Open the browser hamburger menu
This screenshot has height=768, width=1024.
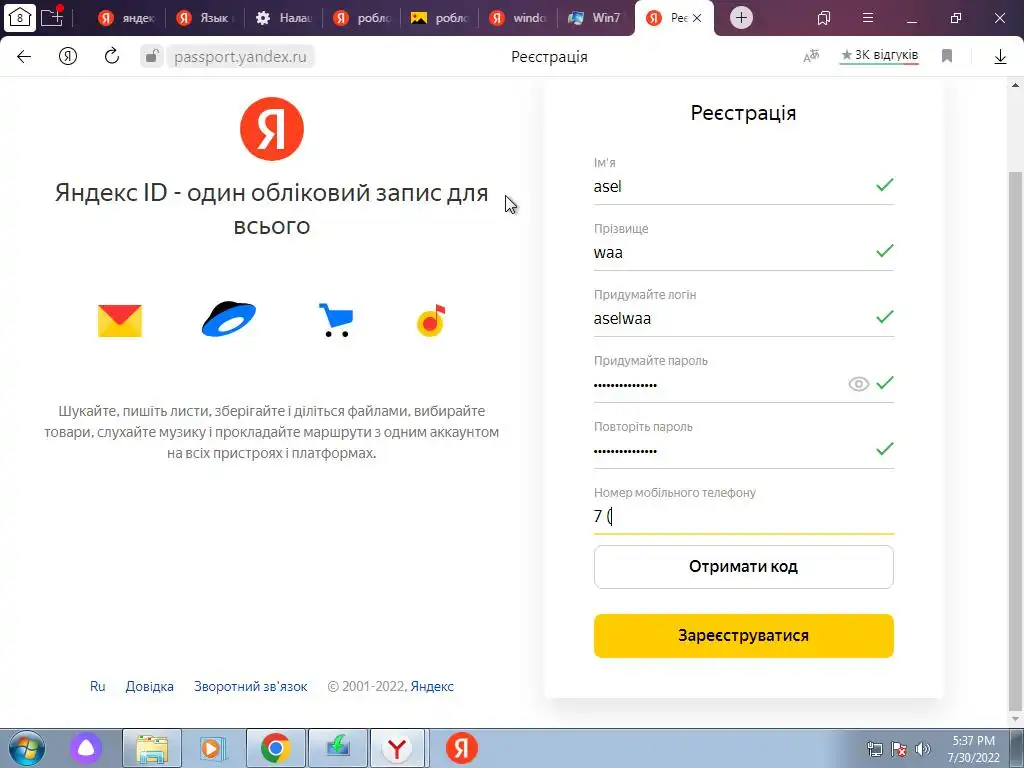tap(868, 18)
